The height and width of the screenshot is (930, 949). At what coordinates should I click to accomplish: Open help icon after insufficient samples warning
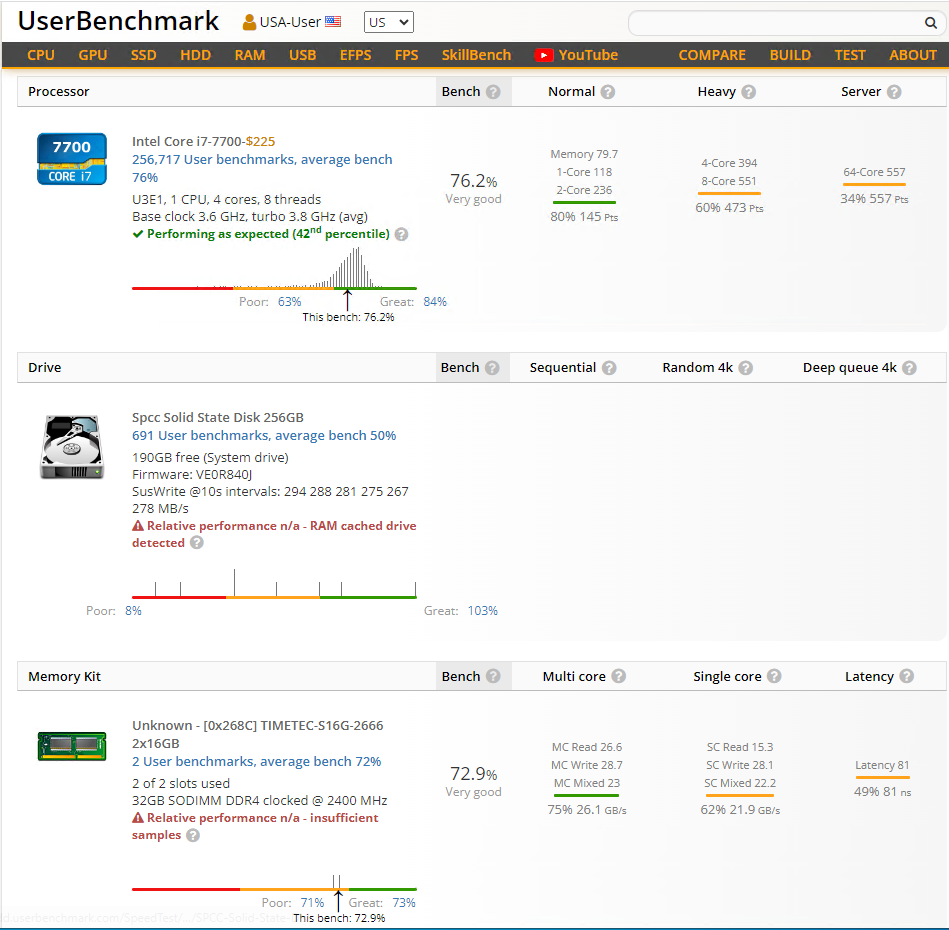click(x=192, y=836)
